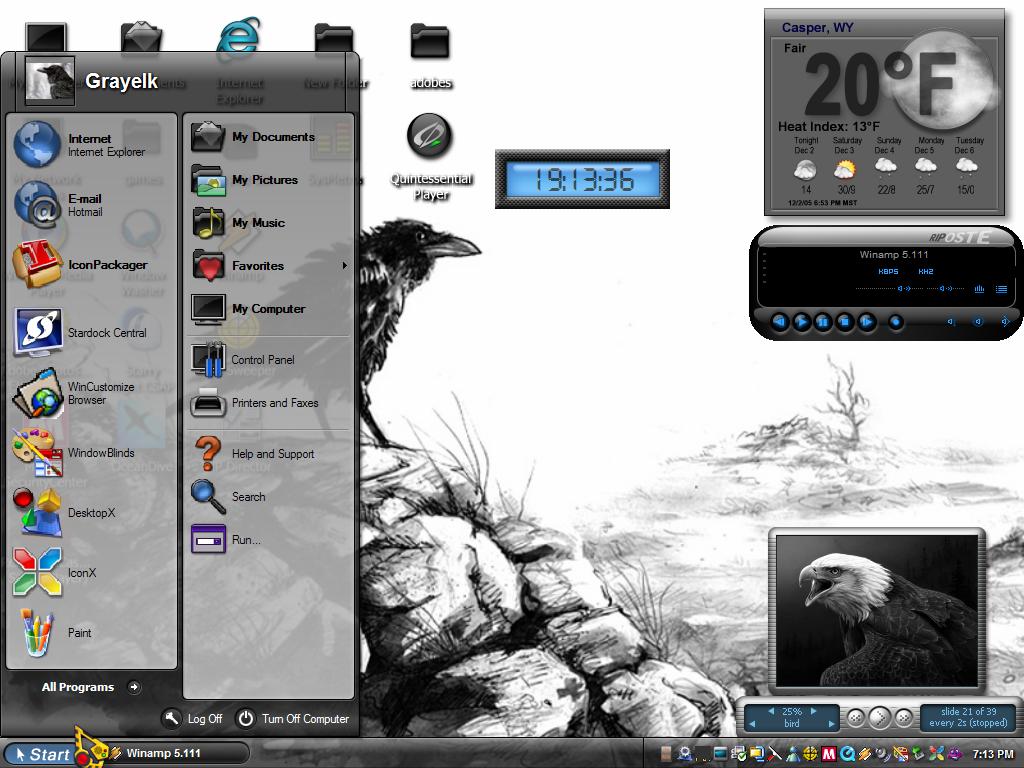Open My Pictures

coord(268,180)
